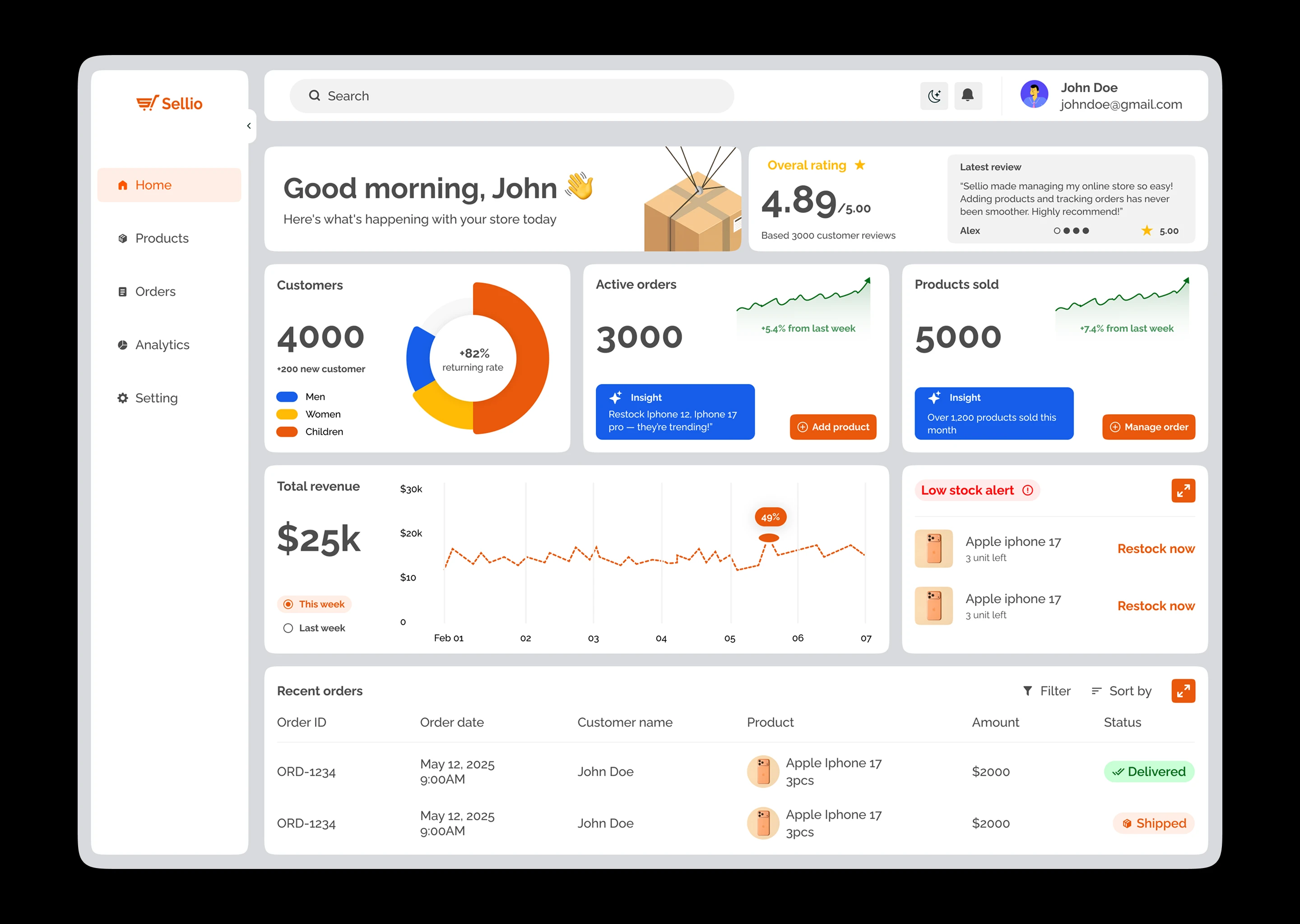This screenshot has height=924, width=1300.
Task: Open the notifications bell
Action: tap(968, 96)
